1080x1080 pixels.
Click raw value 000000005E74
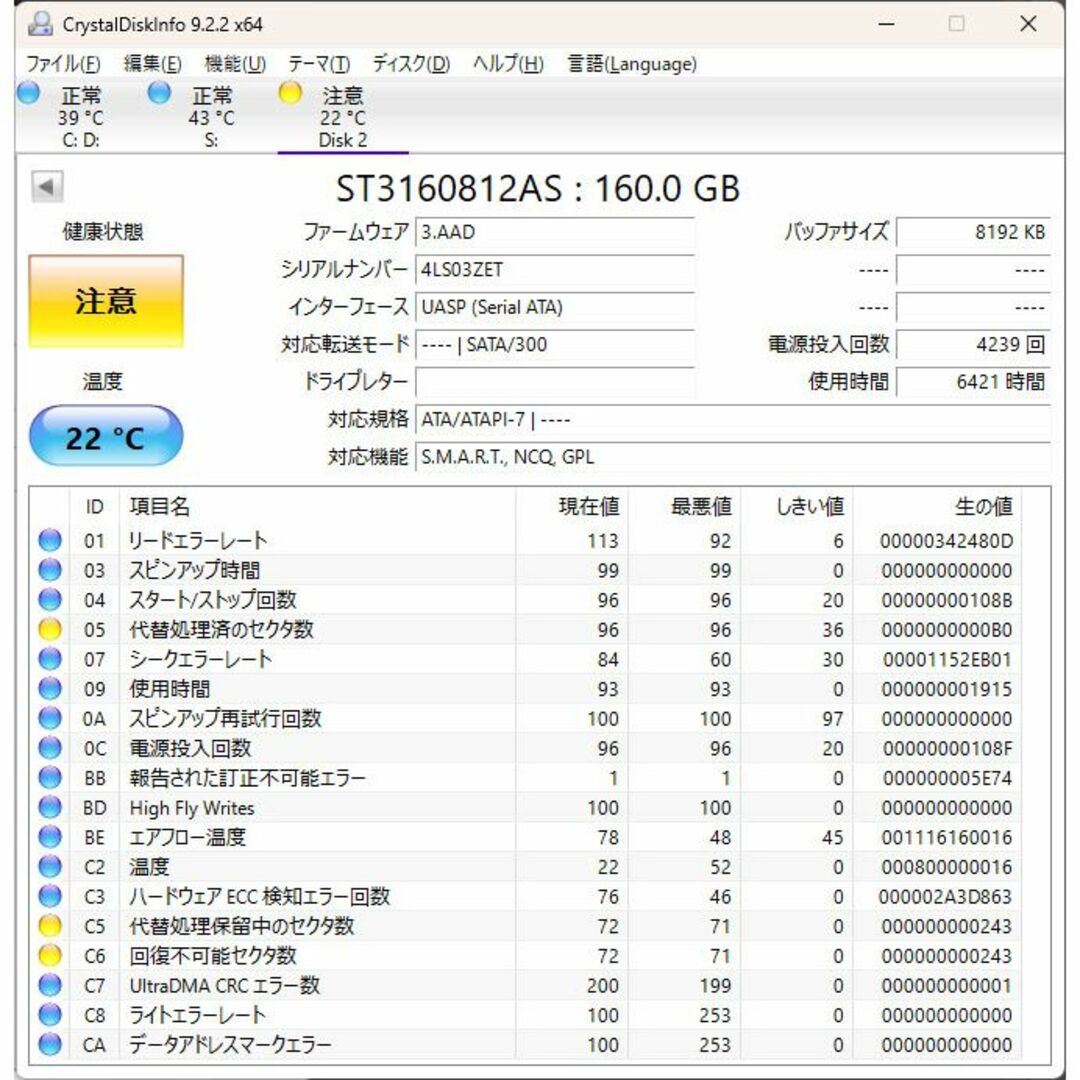pyautogui.click(x=947, y=778)
